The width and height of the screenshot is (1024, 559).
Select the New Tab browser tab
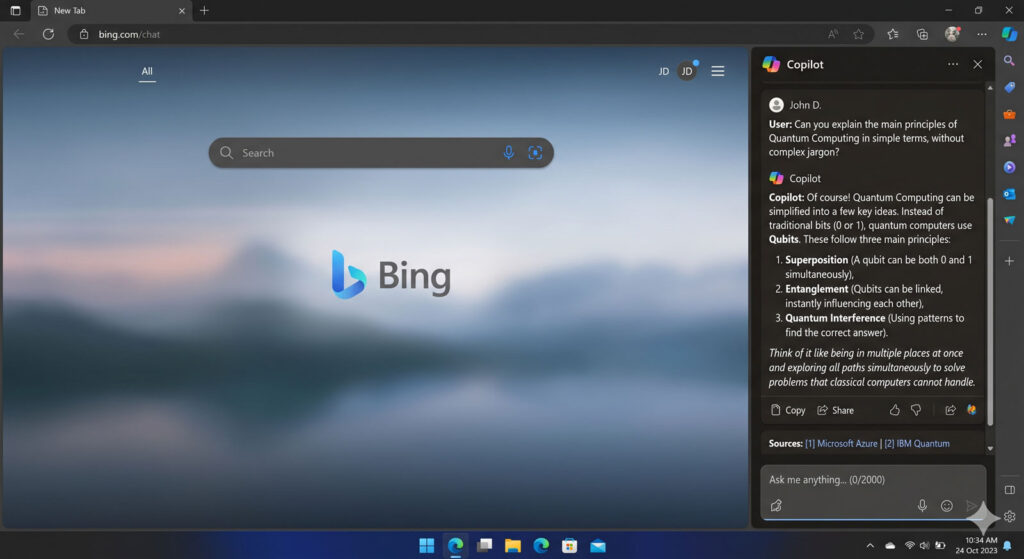pos(110,10)
